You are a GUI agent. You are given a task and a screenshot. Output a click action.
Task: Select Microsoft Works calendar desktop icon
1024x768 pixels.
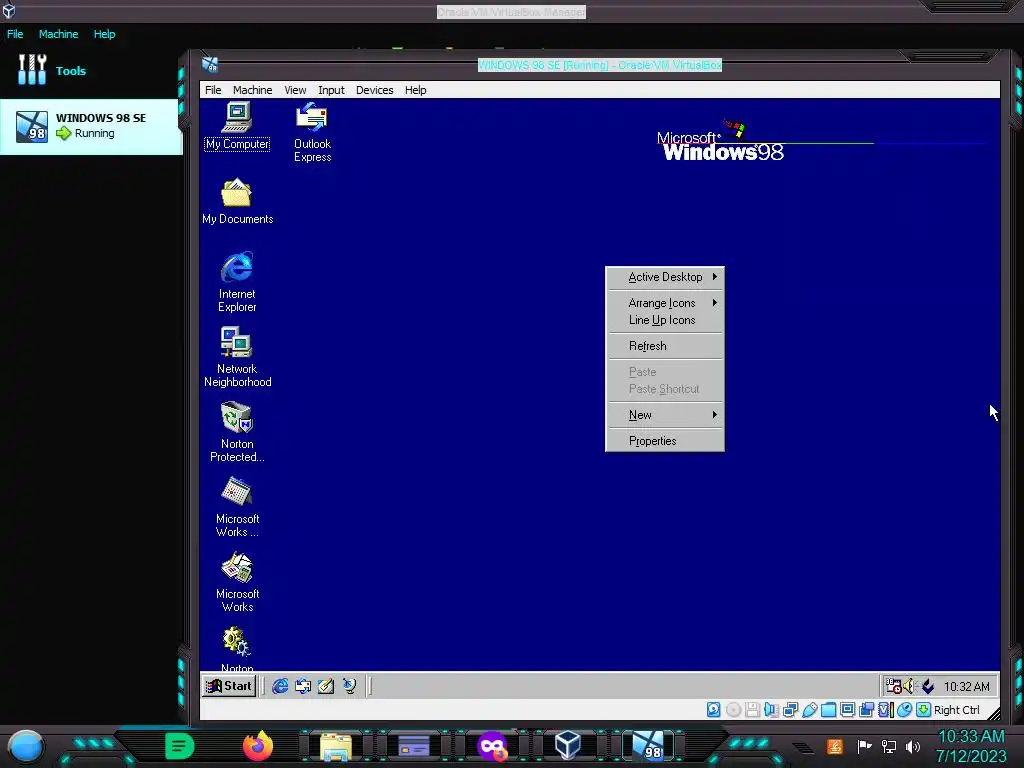click(237, 507)
